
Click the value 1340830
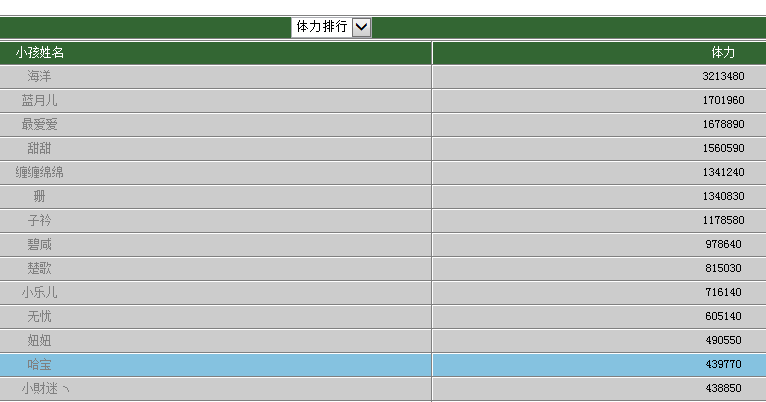pos(723,196)
